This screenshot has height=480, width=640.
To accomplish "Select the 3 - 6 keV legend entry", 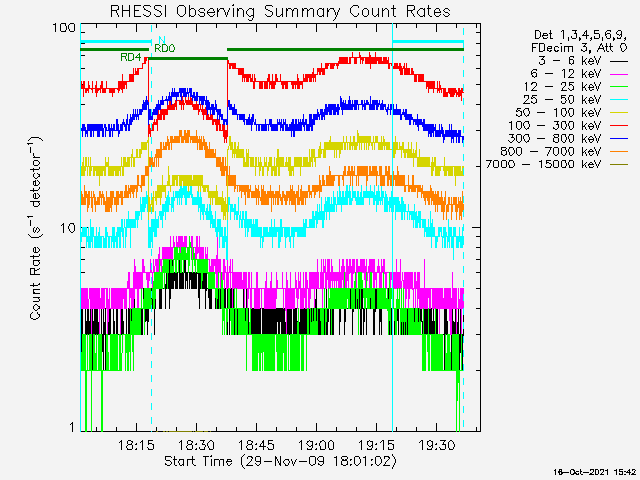I will point(582,60).
